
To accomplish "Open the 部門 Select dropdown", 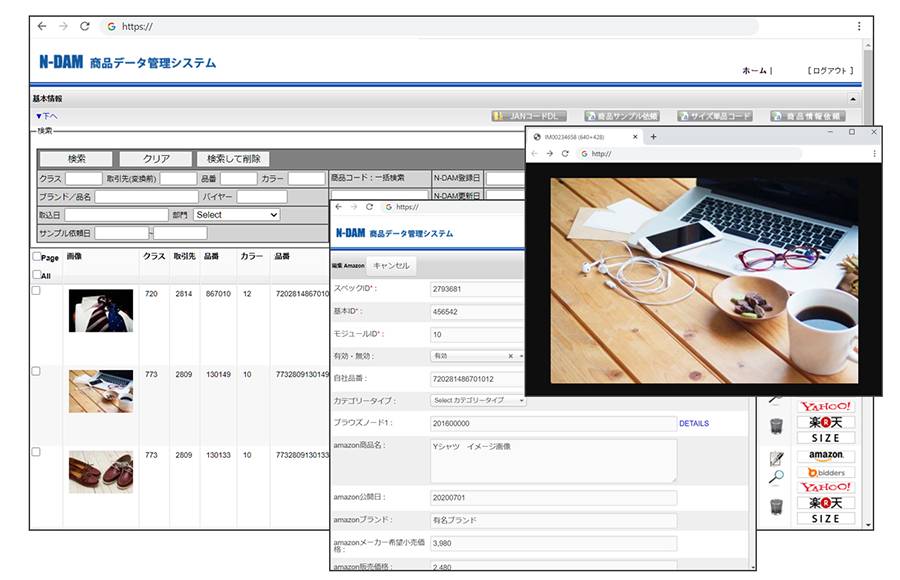I will pyautogui.click(x=236, y=215).
